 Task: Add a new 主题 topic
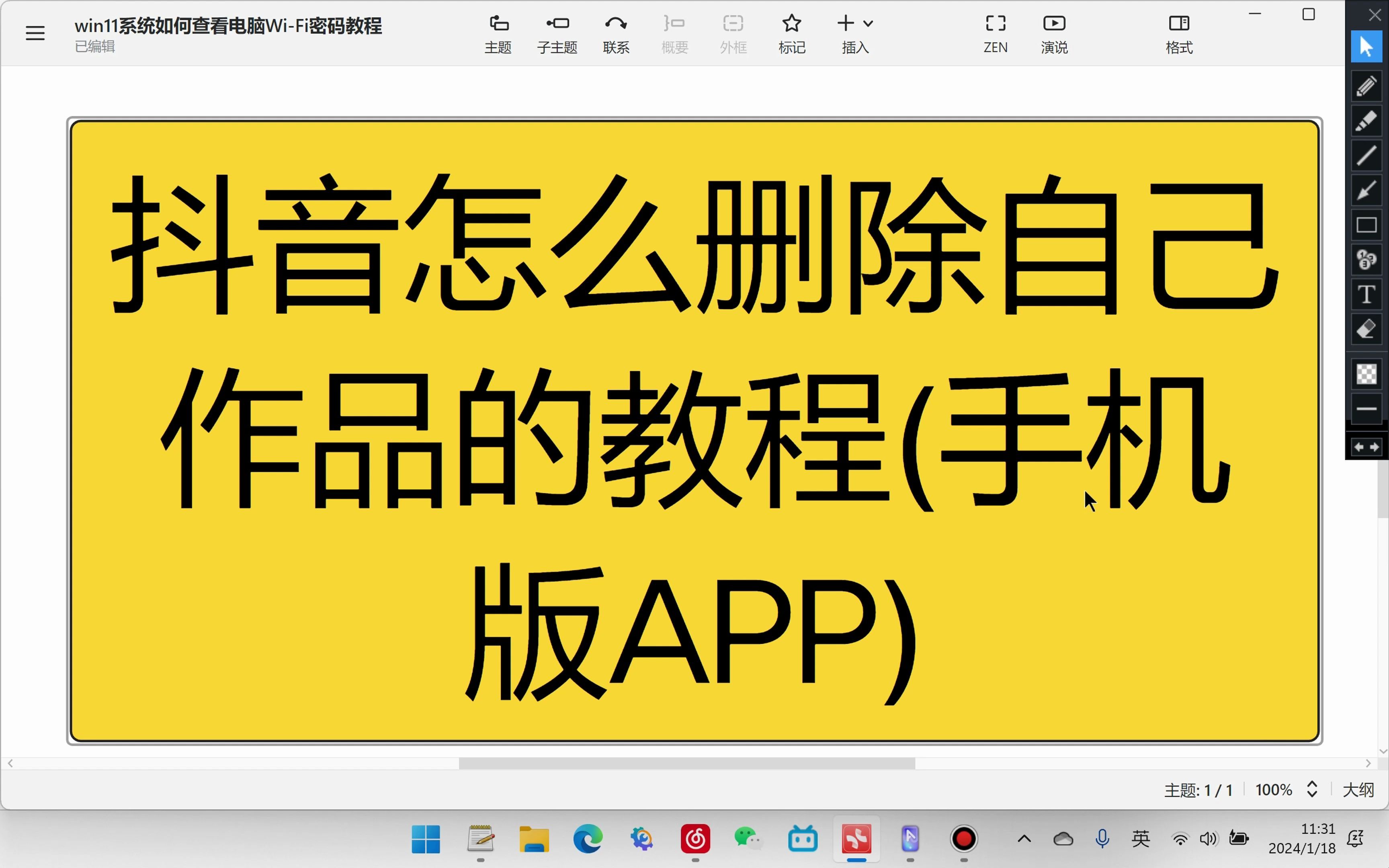tap(498, 35)
